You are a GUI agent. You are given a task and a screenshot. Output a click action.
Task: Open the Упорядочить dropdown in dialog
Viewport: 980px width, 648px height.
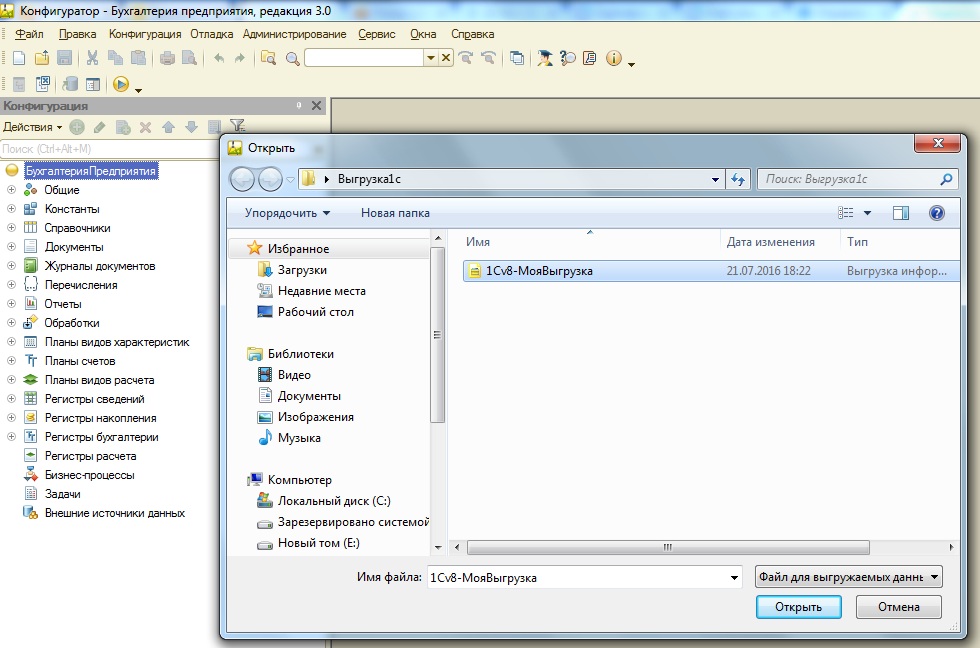tap(287, 213)
